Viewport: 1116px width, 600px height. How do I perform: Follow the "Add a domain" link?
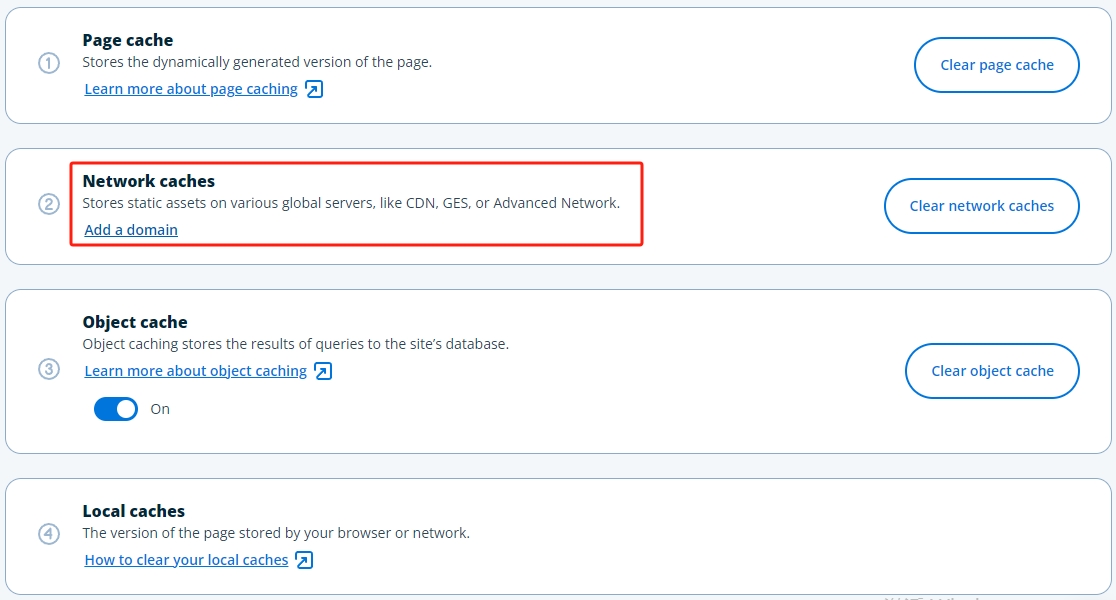coord(131,230)
